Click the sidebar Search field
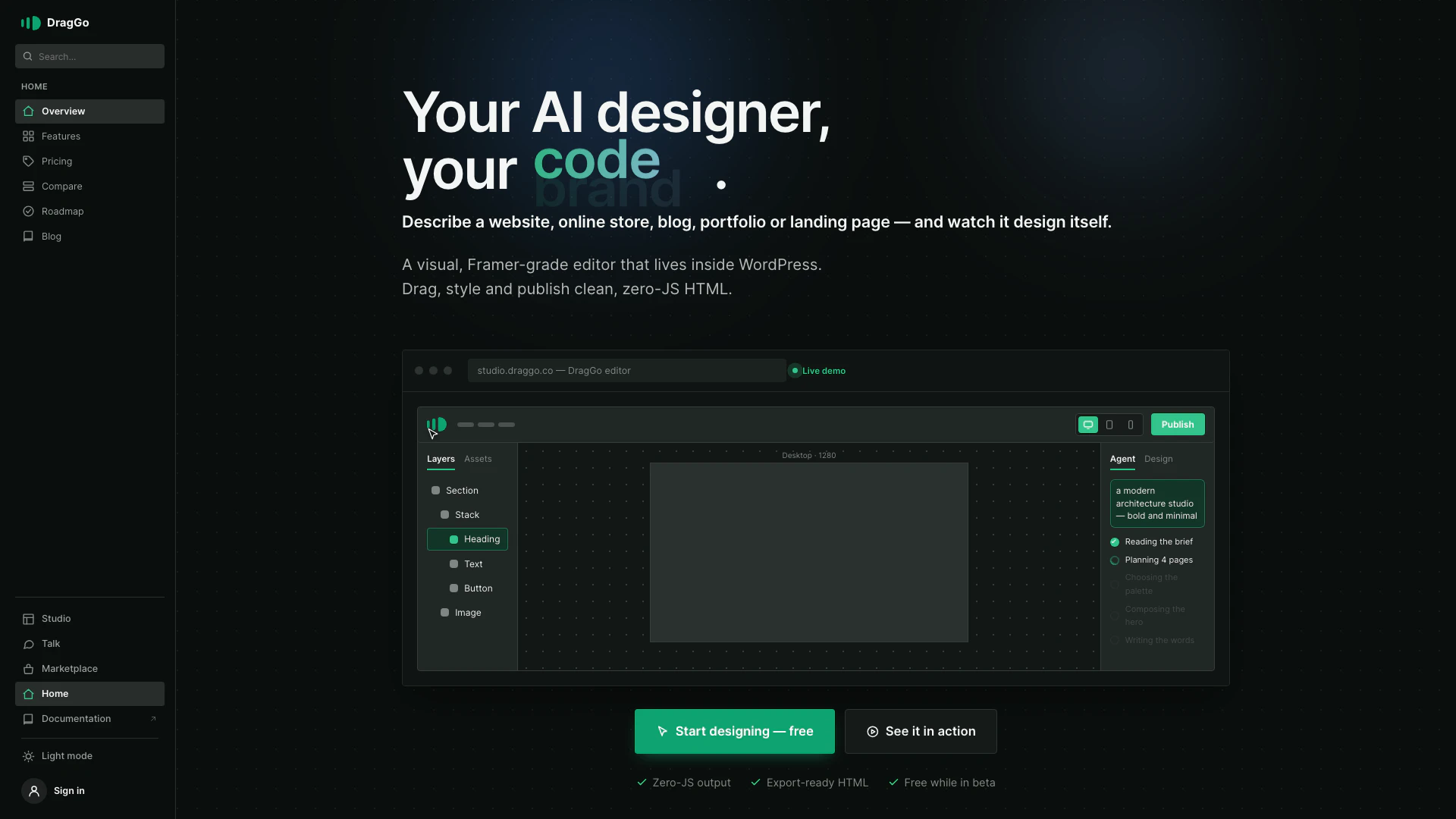Image resolution: width=1456 pixels, height=819 pixels. click(89, 56)
